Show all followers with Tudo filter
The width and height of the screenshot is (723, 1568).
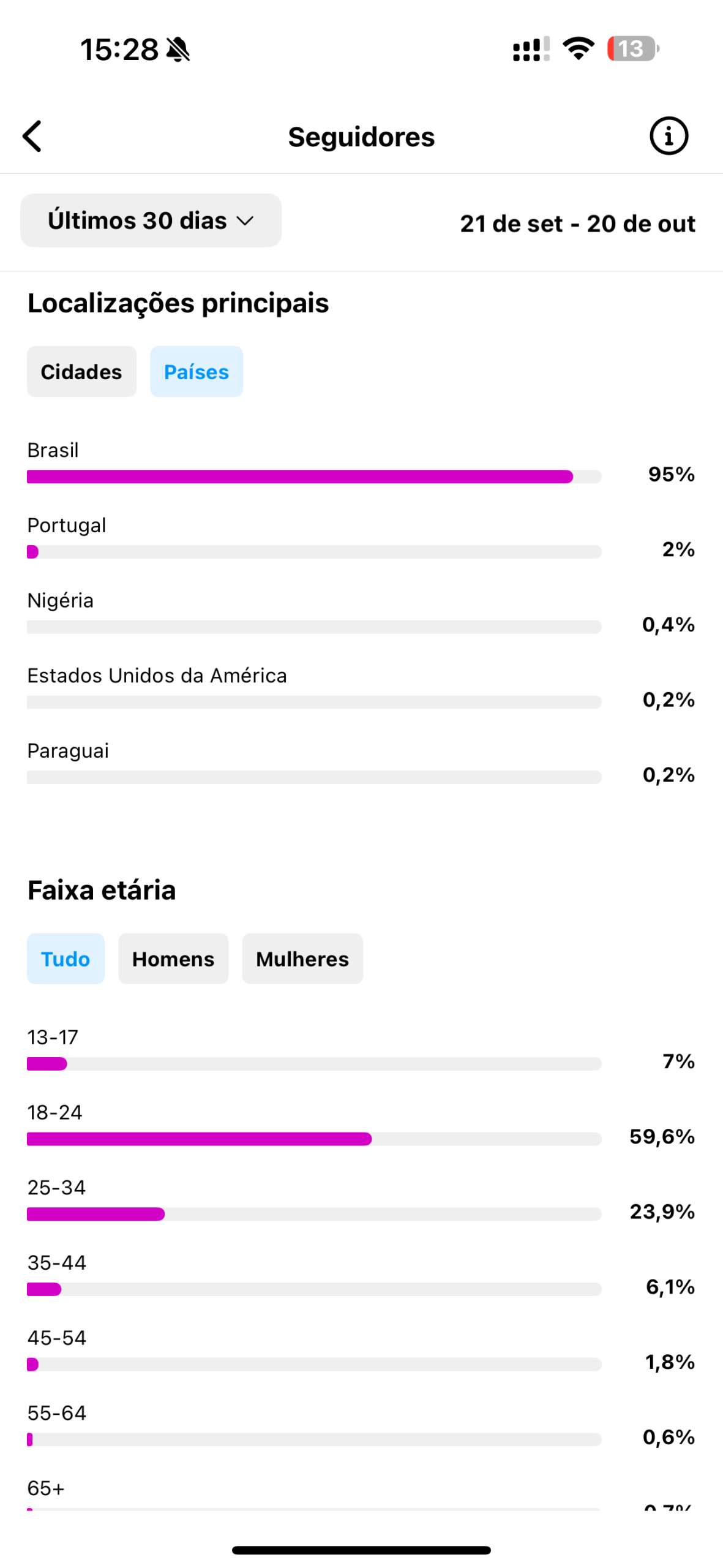pos(66,959)
